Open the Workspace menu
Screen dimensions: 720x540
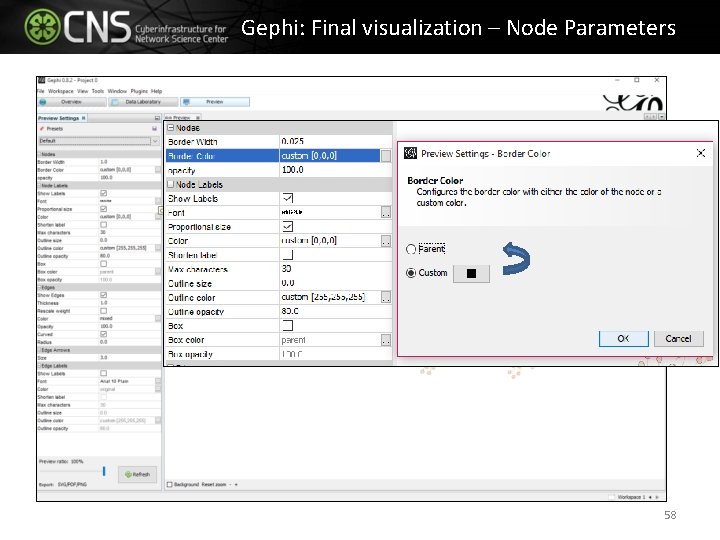click(x=61, y=91)
